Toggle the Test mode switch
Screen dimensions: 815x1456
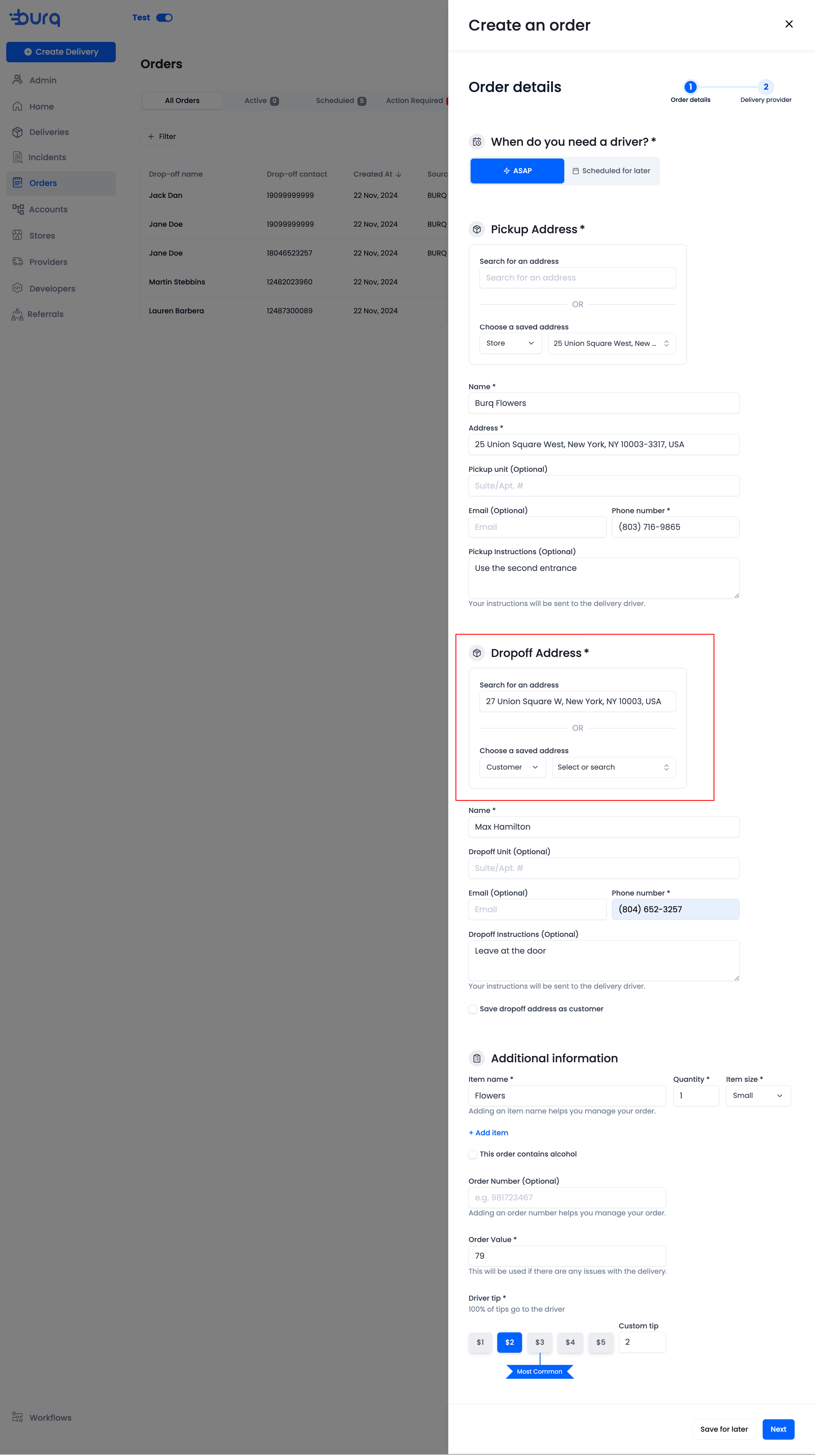(164, 18)
